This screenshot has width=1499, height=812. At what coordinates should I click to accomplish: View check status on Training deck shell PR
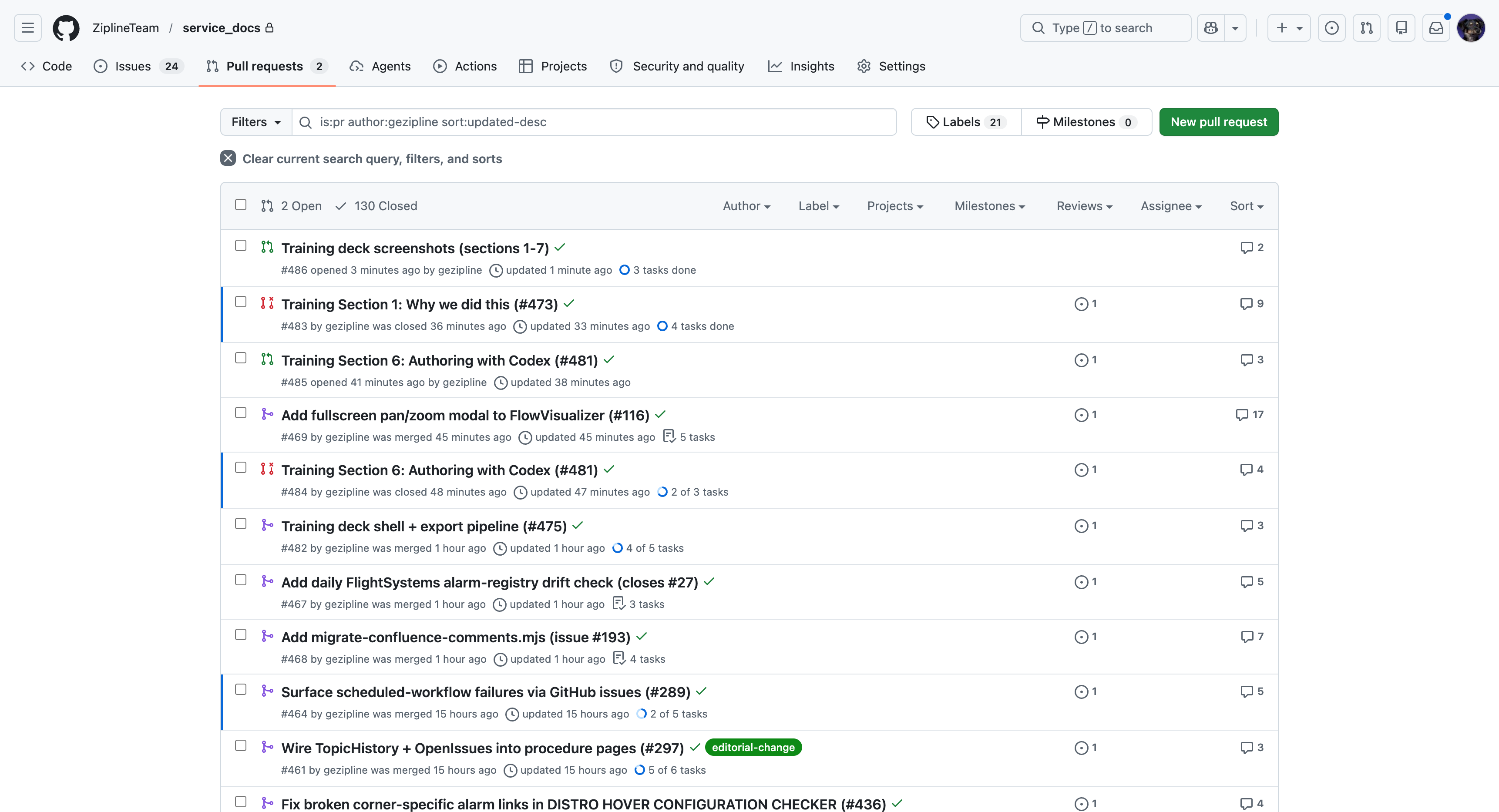(577, 525)
